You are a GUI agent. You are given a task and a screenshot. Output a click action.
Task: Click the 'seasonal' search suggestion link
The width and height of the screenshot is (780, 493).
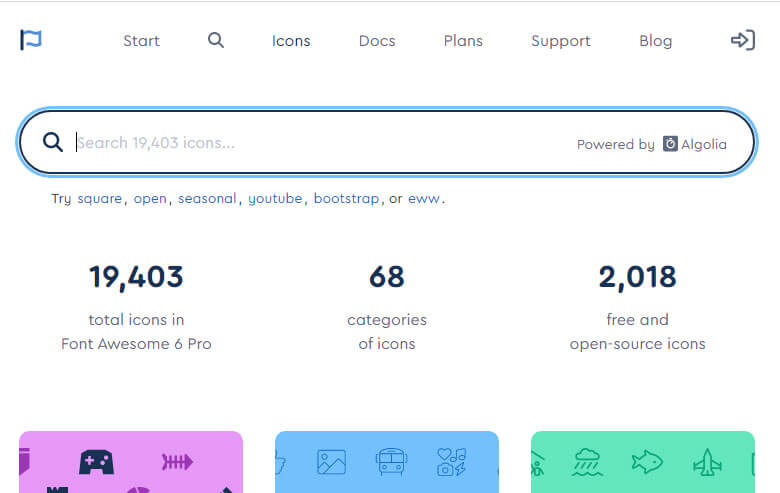click(208, 198)
